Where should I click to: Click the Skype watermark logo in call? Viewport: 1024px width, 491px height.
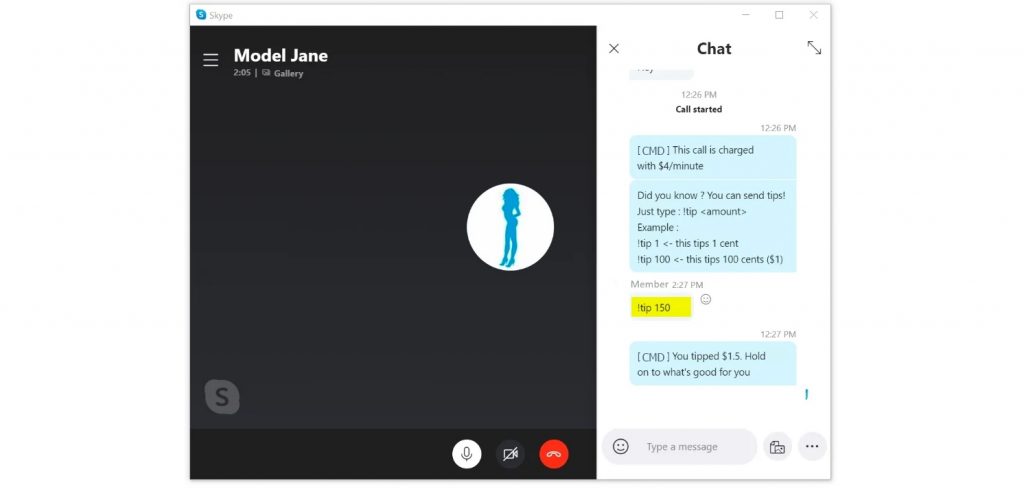tap(222, 396)
